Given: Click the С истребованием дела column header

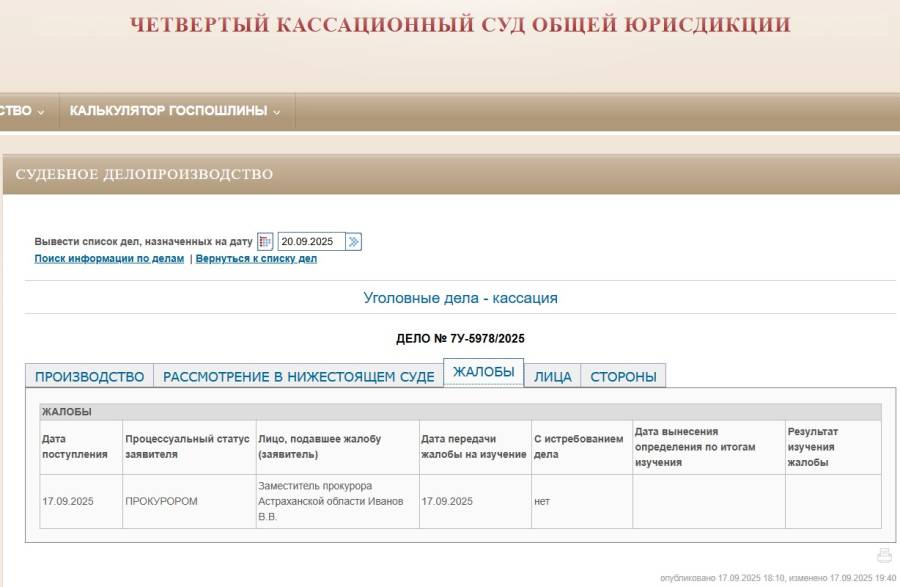Looking at the screenshot, I should click(582, 446).
